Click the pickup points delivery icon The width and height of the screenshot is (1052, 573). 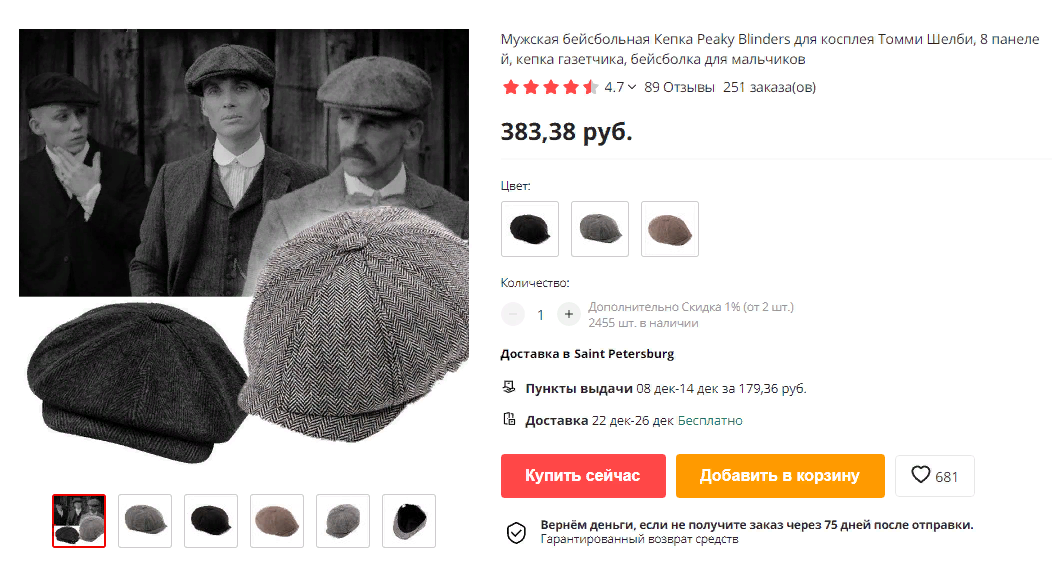[509, 387]
